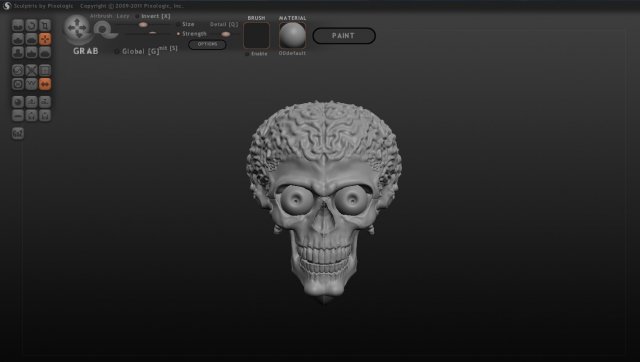Toggle the Strength pressure radio
The image size is (640, 362).
(178, 34)
